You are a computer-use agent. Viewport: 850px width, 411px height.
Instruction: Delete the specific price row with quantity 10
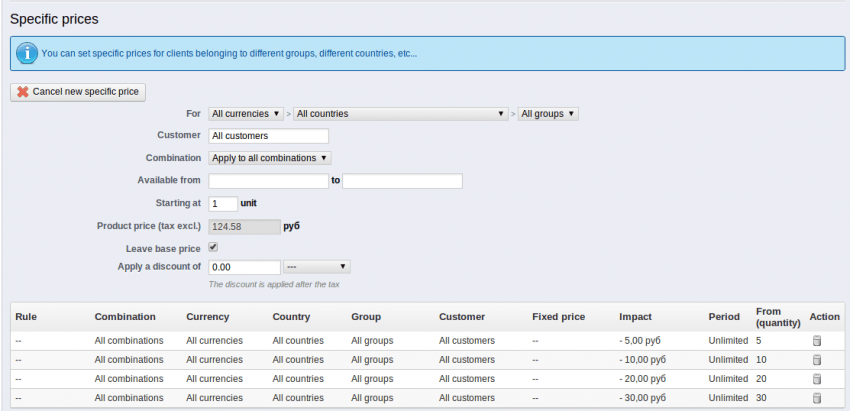pyautogui.click(x=817, y=360)
